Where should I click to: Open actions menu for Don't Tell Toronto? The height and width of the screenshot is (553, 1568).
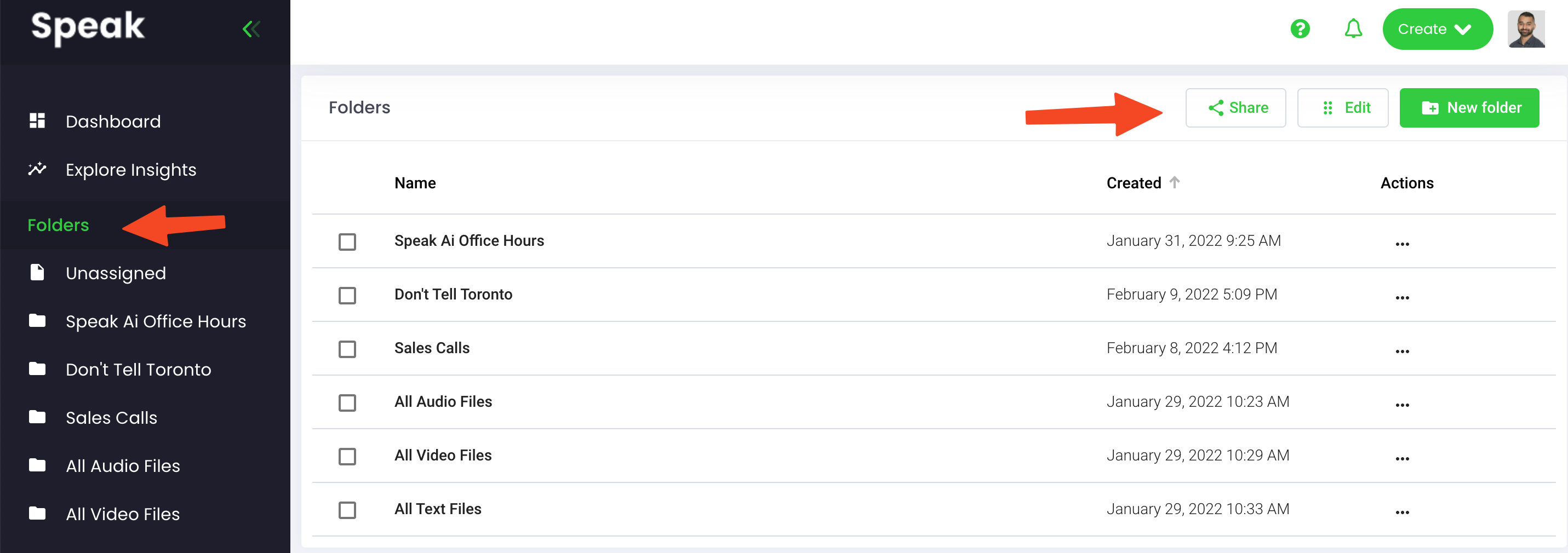1402,297
